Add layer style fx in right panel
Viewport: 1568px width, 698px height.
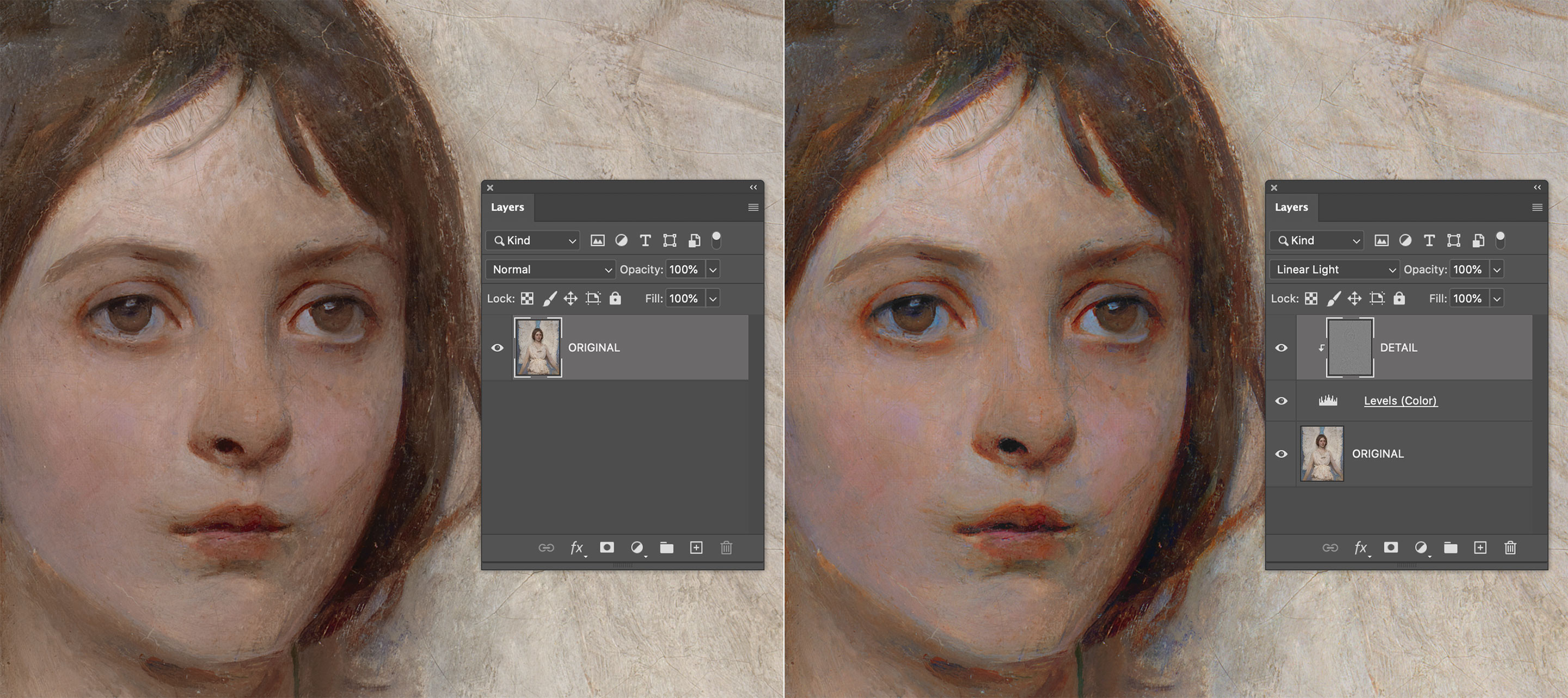(x=1361, y=548)
